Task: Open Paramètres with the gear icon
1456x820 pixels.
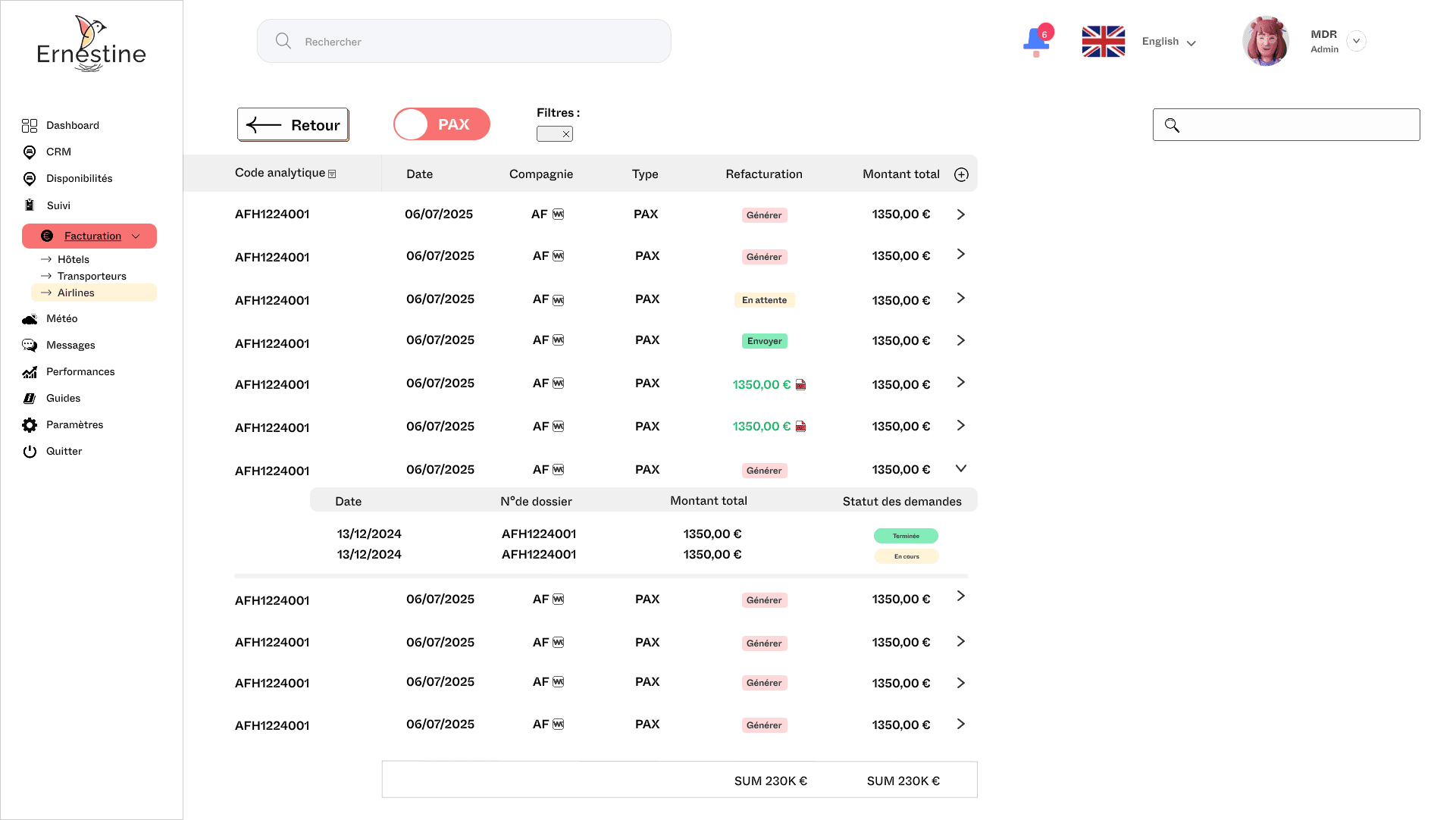Action: click(x=30, y=424)
